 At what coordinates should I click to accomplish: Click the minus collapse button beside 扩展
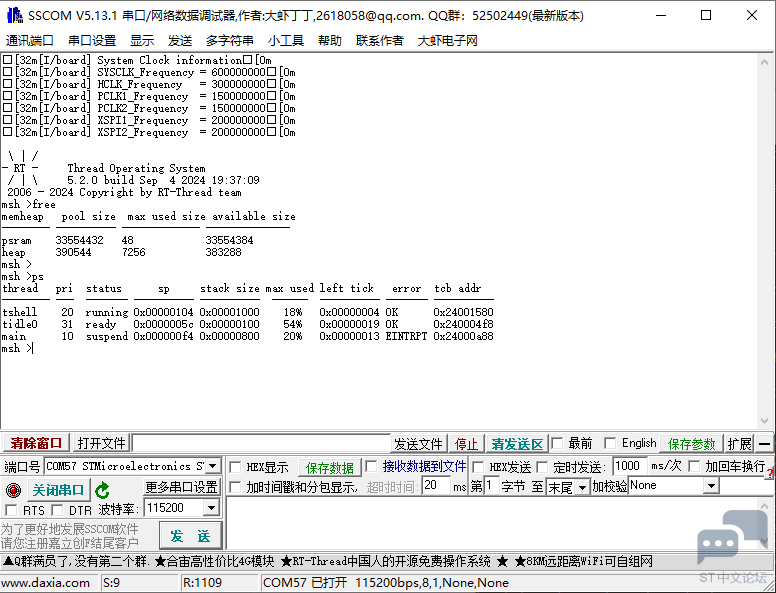coord(764,444)
